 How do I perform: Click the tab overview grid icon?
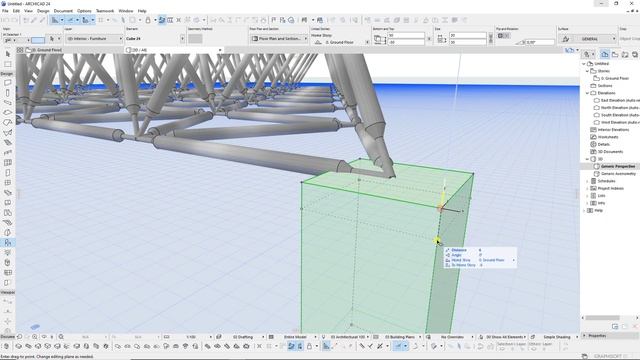[20, 50]
